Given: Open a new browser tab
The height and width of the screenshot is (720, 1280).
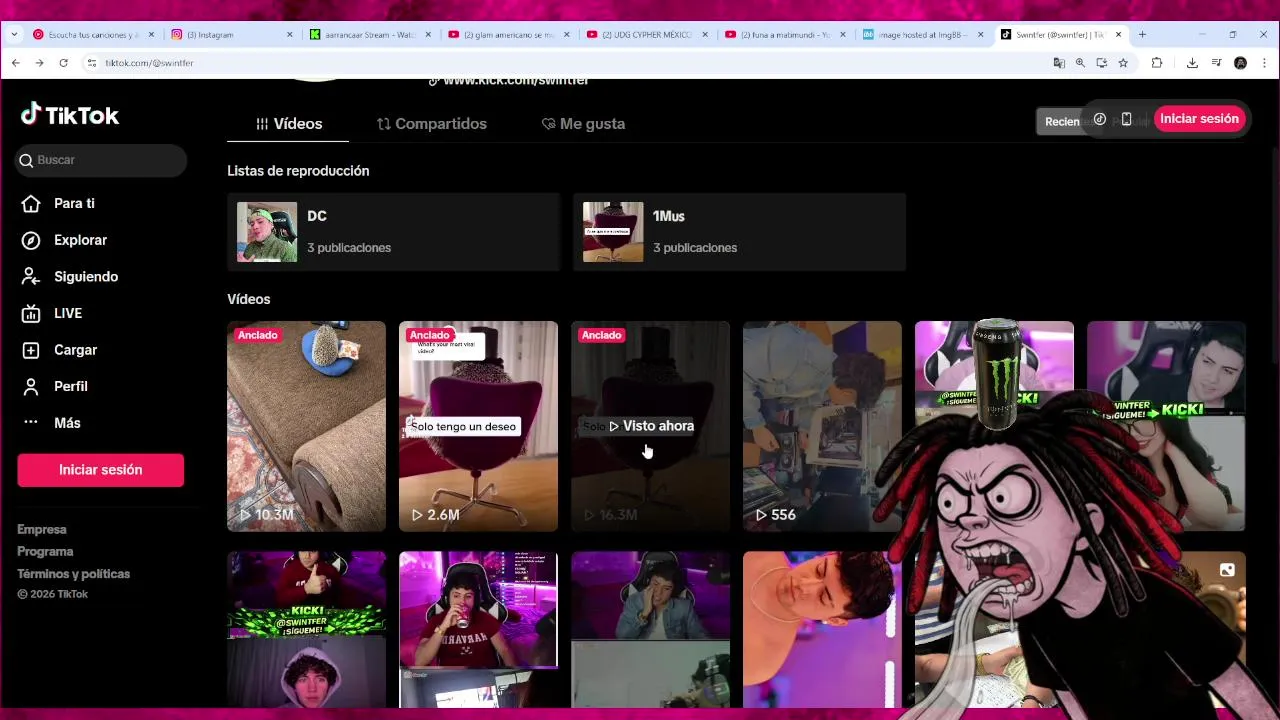Looking at the screenshot, I should click(1142, 35).
